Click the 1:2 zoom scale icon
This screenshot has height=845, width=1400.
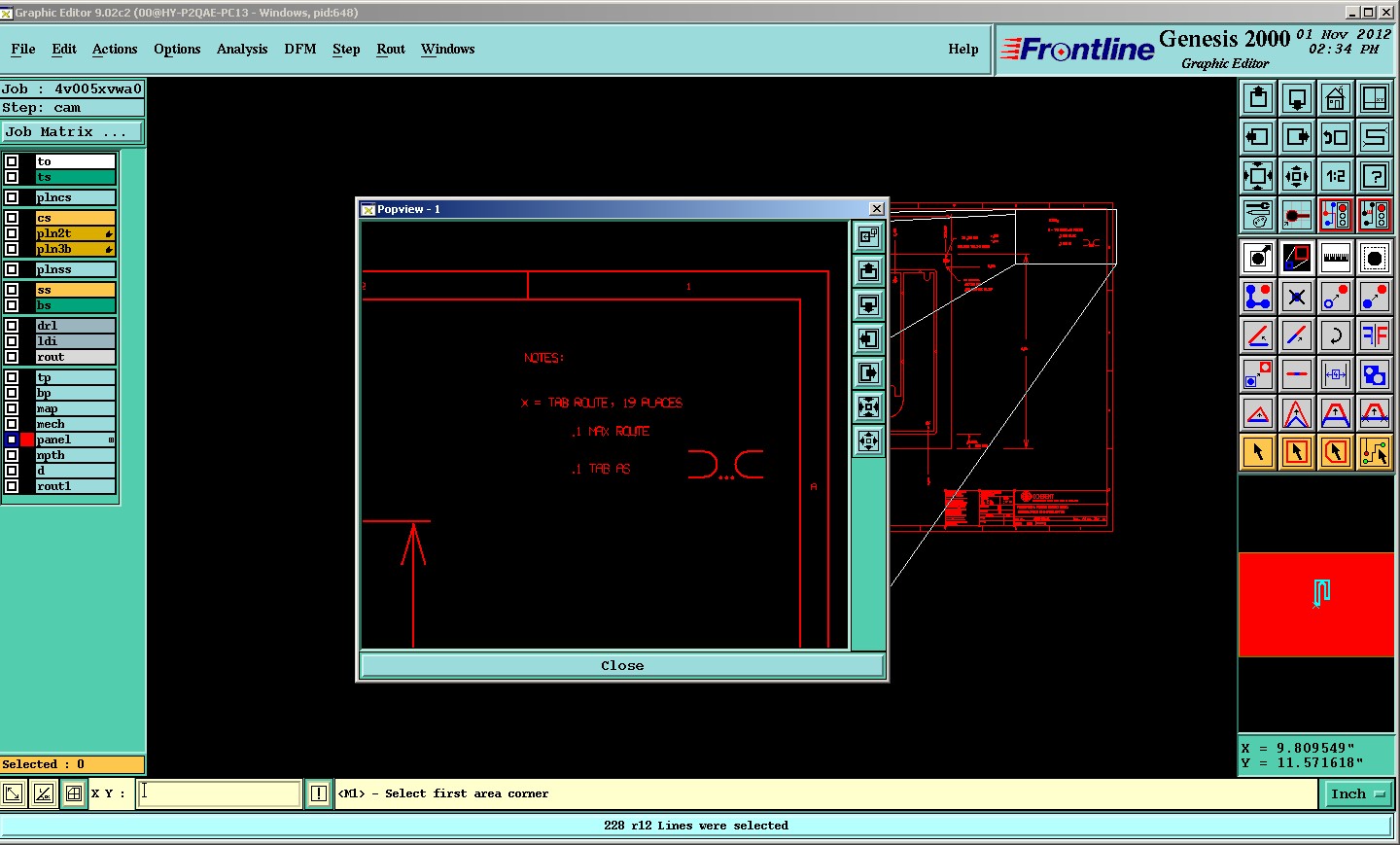tap(1336, 176)
